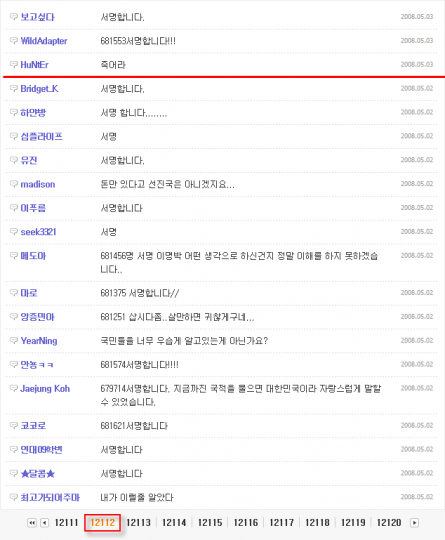Viewport: 445px width, 540px height.
Task: Click comment bubble icon beside YearNing
Action: [13, 341]
